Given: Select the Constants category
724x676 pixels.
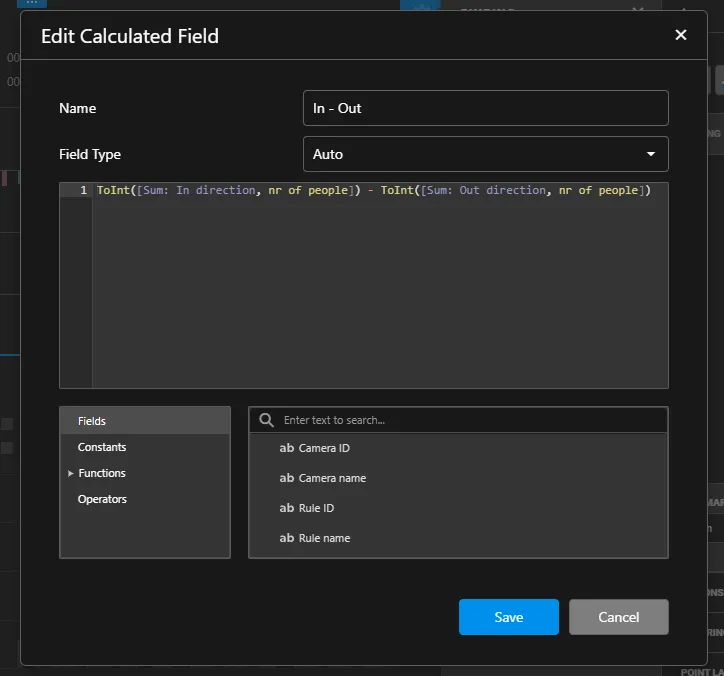Looking at the screenshot, I should (x=145, y=447).
